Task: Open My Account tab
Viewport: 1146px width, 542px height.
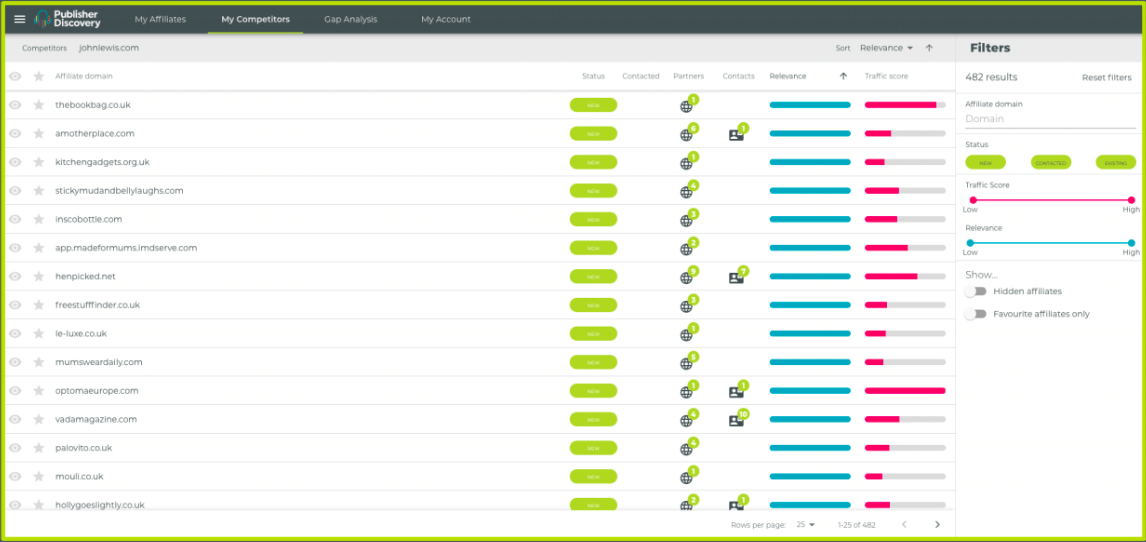Action: pos(446,19)
